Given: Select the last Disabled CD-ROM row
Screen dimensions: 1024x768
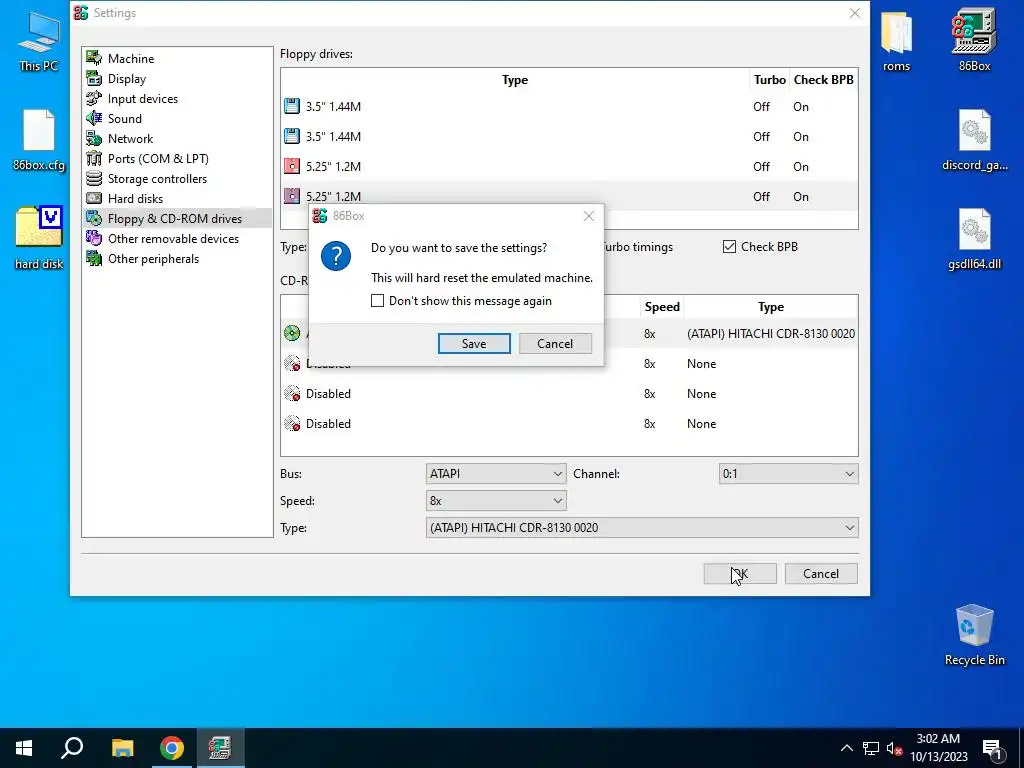Looking at the screenshot, I should (x=569, y=423).
